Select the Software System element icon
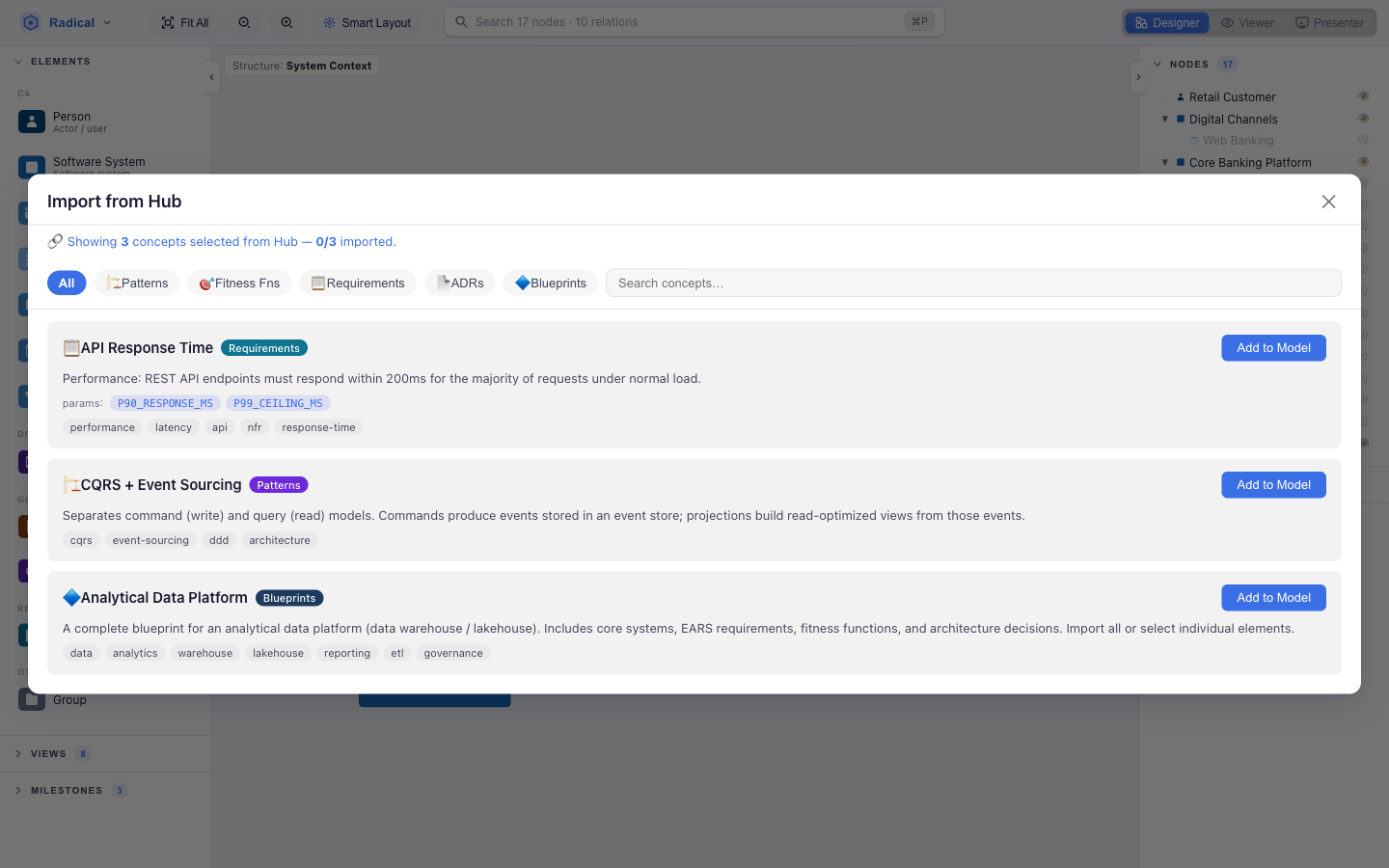The height and width of the screenshot is (868, 1389). [32, 166]
